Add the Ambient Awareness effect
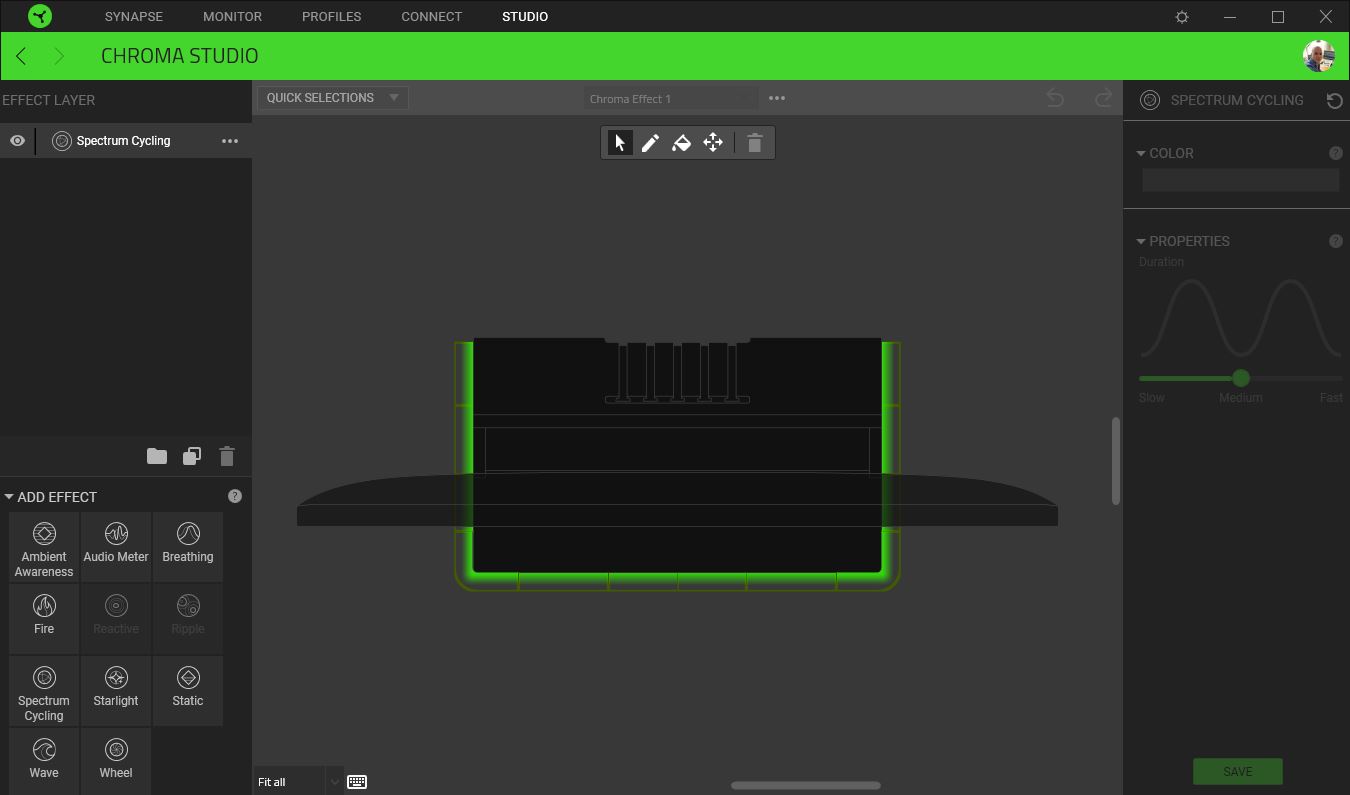 coord(44,547)
